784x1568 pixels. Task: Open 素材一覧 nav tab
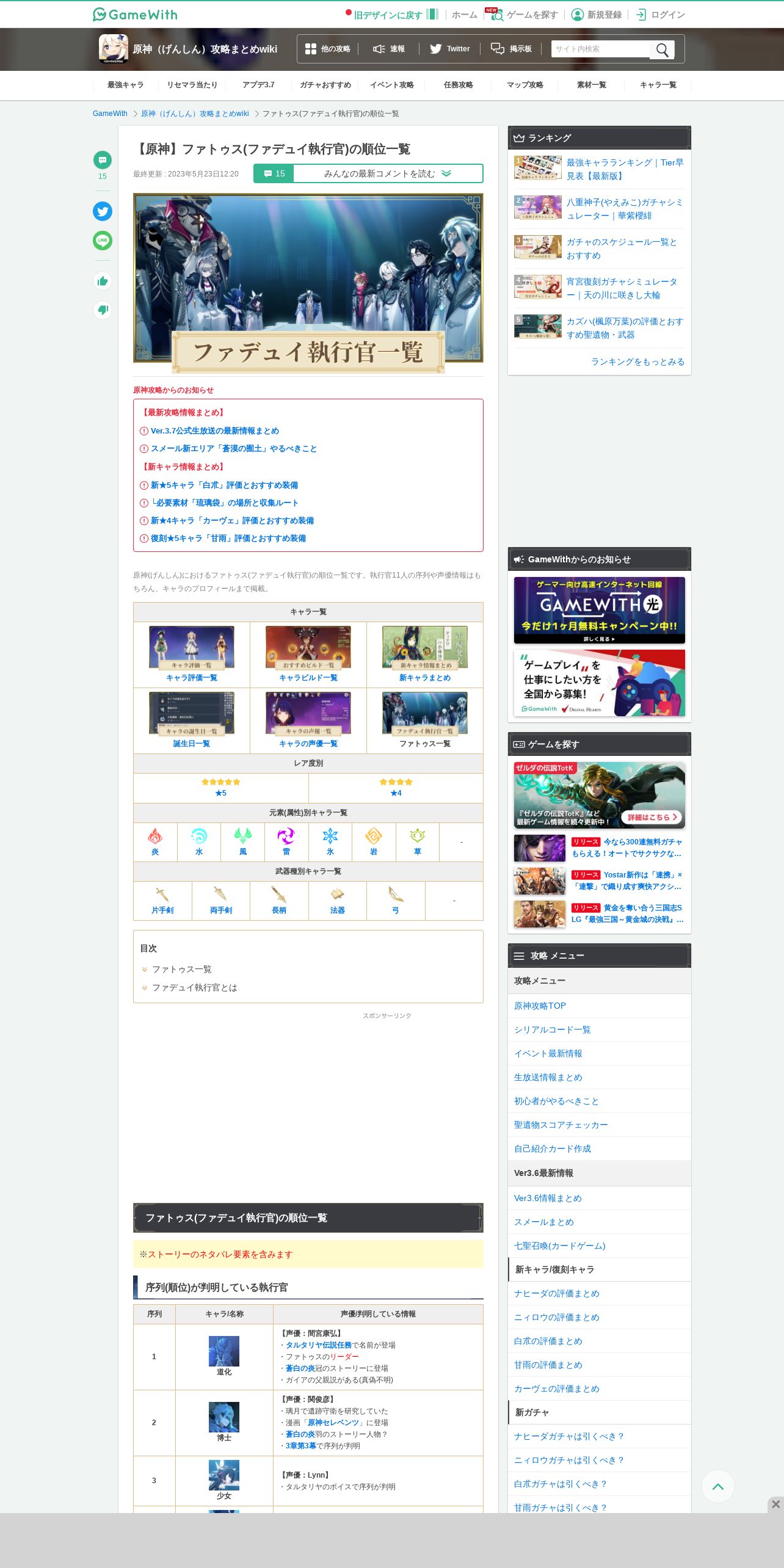592,85
